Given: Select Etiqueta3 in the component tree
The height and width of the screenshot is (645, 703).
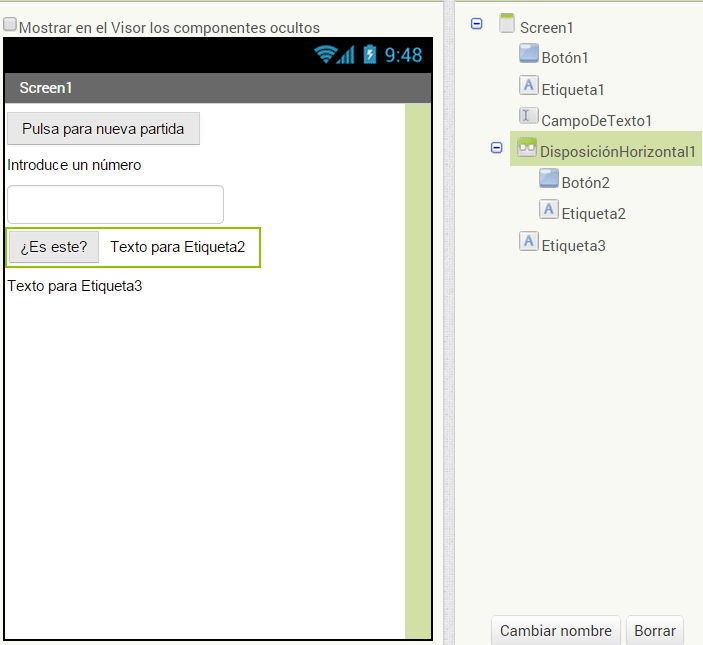Looking at the screenshot, I should click(x=573, y=245).
